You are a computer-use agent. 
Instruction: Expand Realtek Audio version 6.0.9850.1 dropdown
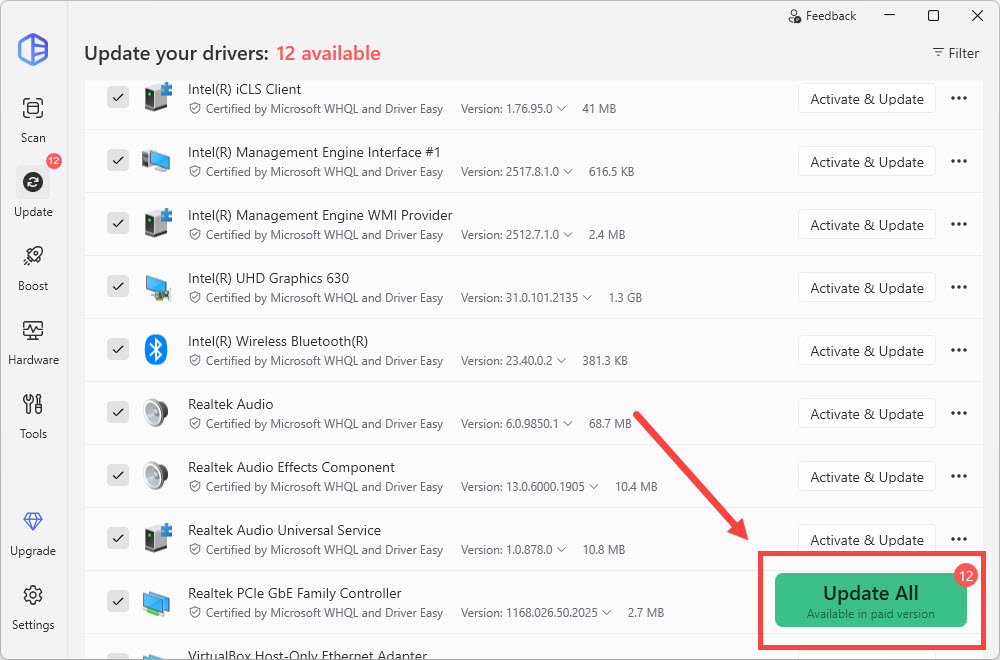click(x=572, y=424)
